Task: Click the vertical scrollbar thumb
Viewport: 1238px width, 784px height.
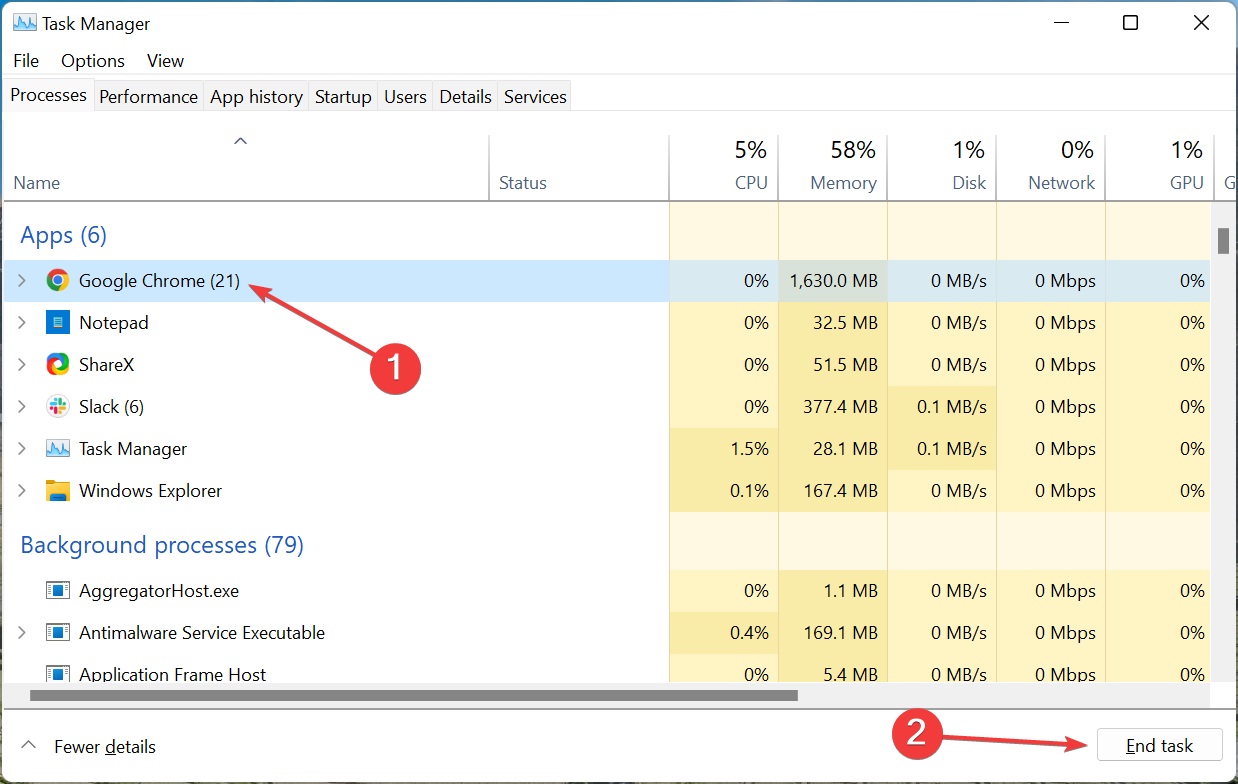Action: coord(1222,241)
